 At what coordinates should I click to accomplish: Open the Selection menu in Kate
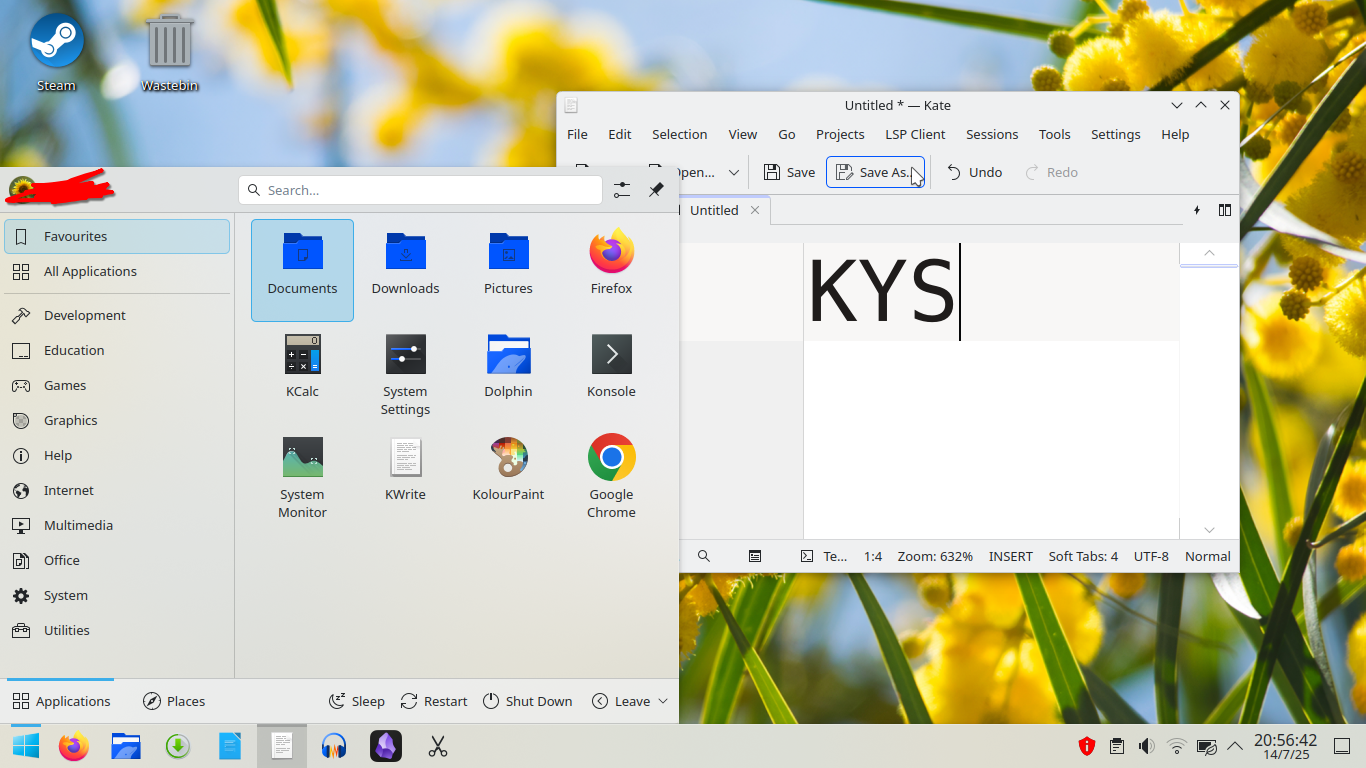point(679,134)
